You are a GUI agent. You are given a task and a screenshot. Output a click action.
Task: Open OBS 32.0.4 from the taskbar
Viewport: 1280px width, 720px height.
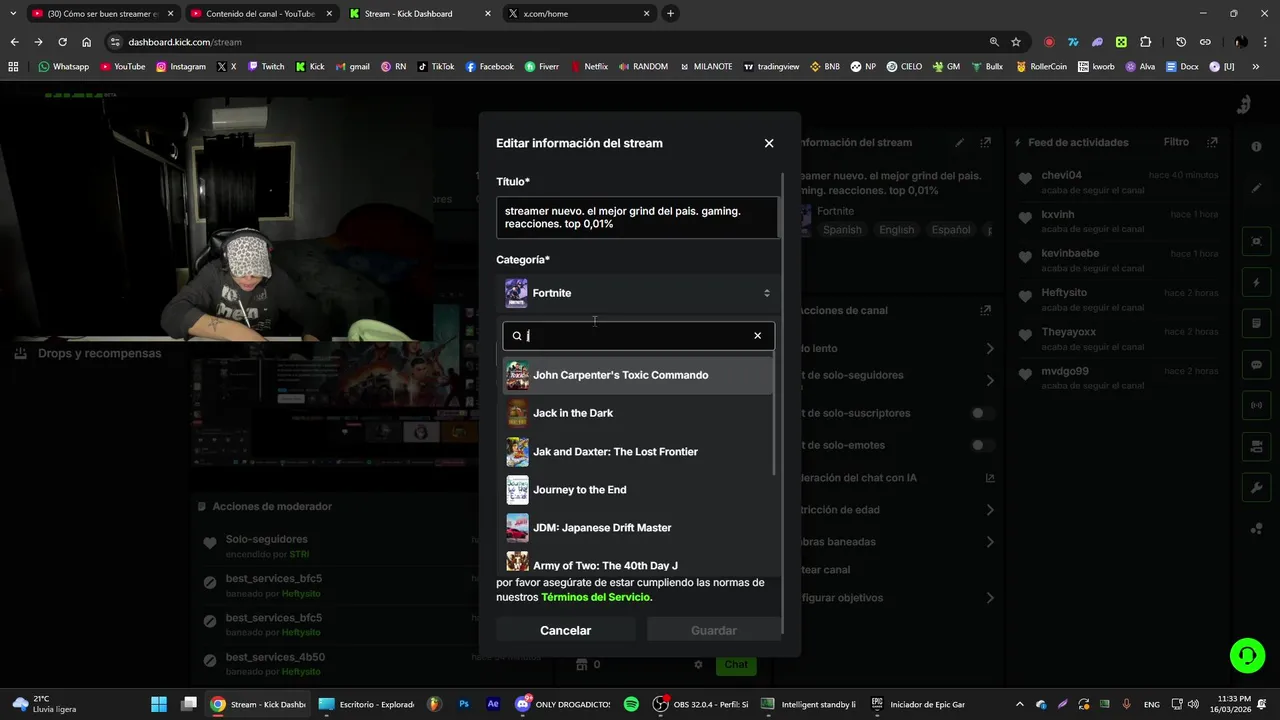click(x=702, y=704)
